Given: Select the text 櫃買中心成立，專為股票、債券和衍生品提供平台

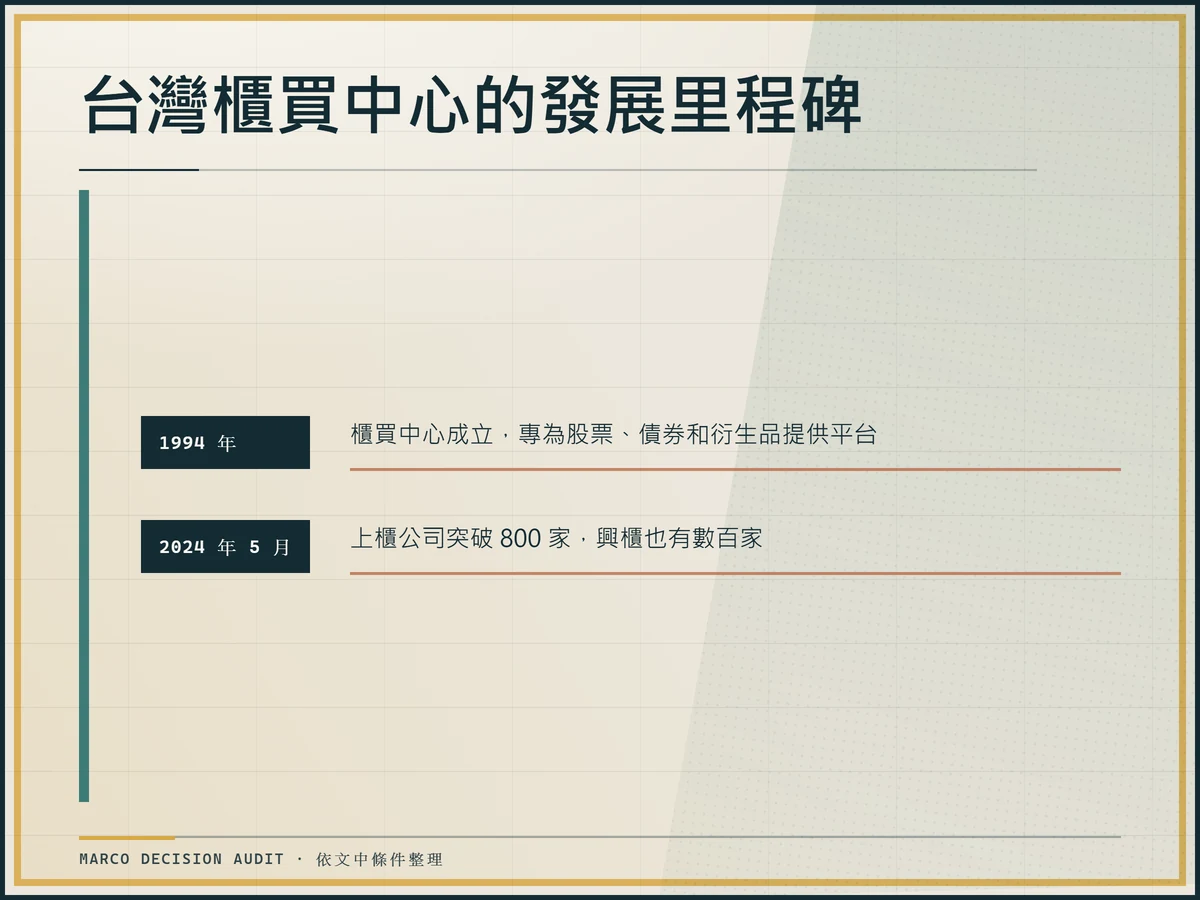Looking at the screenshot, I should pyautogui.click(x=613, y=435).
